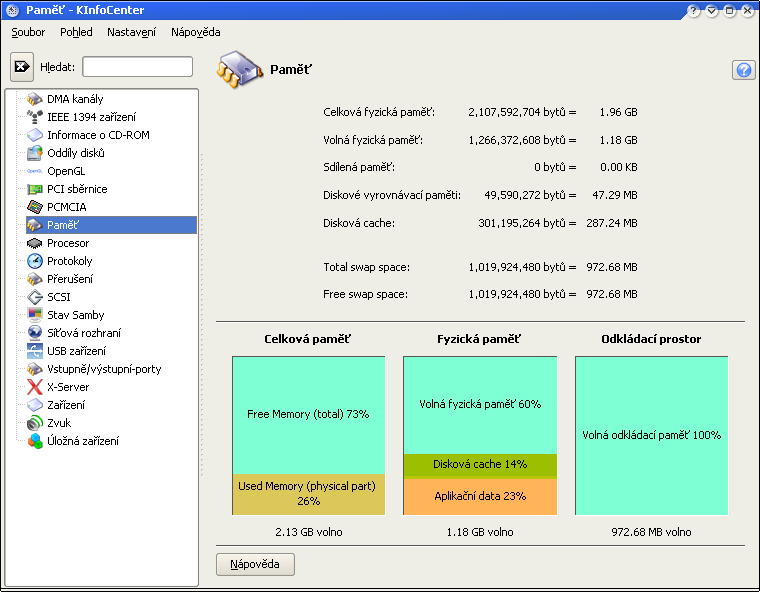The height and width of the screenshot is (592, 760).
Task: Click the Informace o CD-ROM disc icon
Action: coord(35,135)
